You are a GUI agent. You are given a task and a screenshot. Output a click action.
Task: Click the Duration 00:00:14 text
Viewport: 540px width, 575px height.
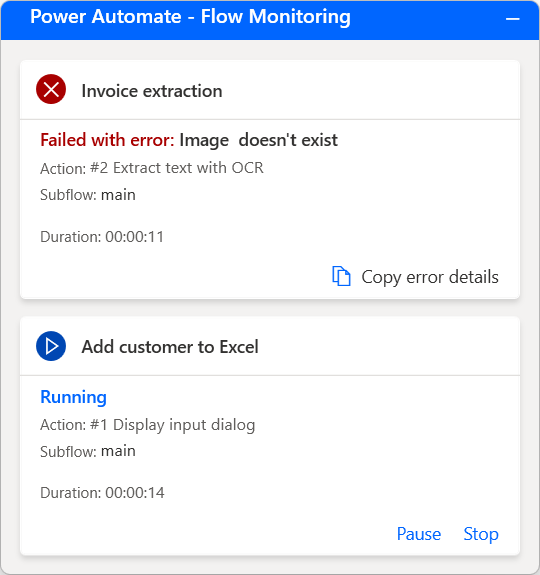tap(102, 493)
